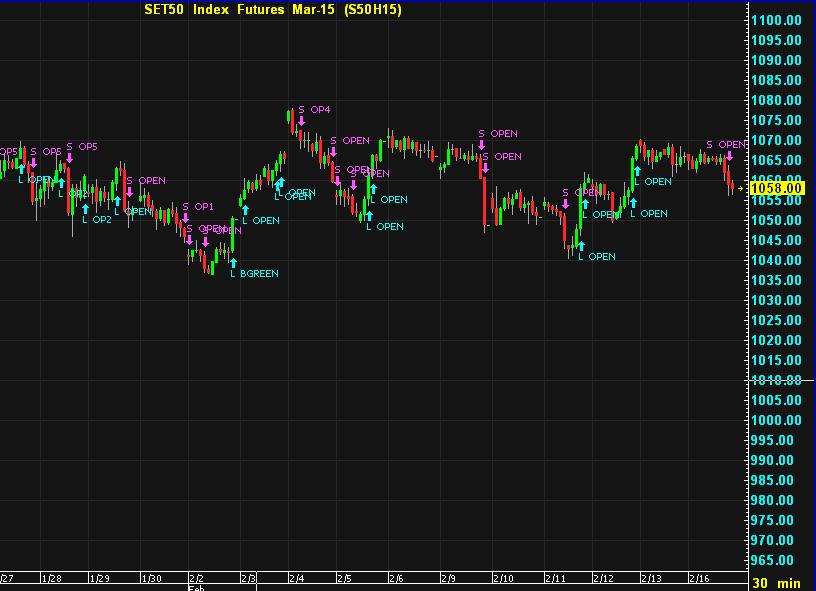This screenshot has height=591, width=816.
Task: Click the cyan long arrow on 2/11 low
Action: 580,245
